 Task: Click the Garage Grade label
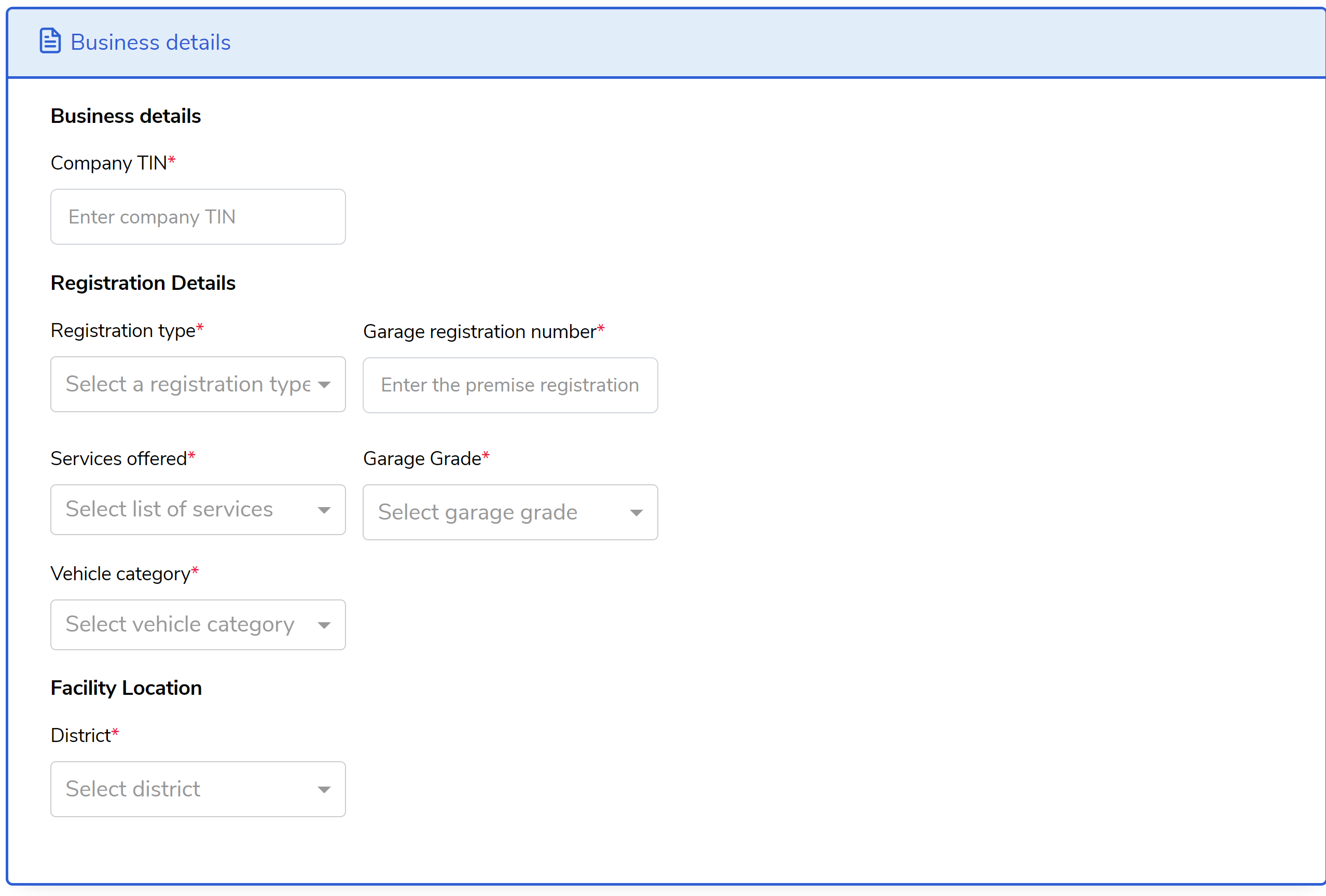422,458
